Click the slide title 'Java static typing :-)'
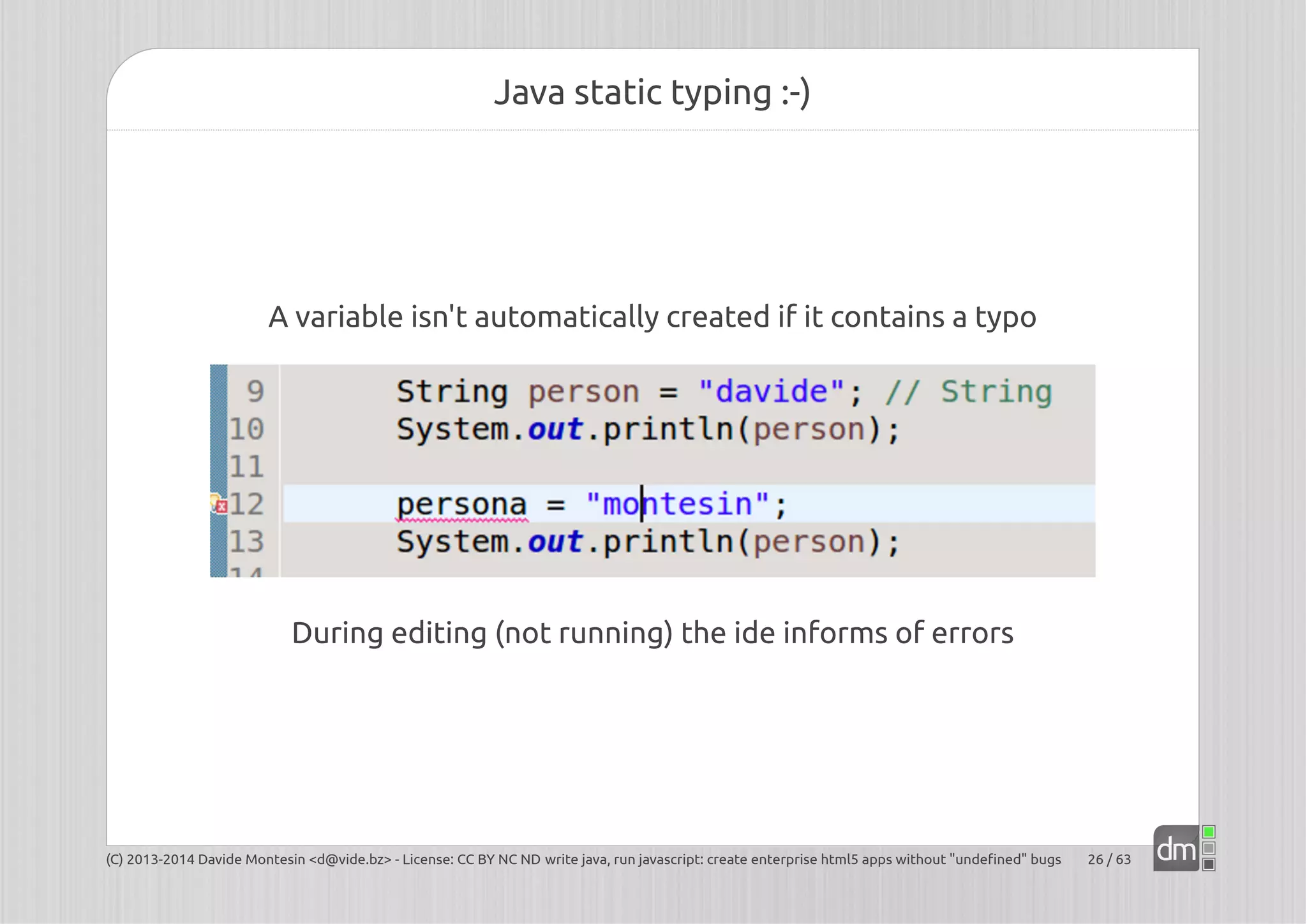Image resolution: width=1307 pixels, height=924 pixels. tap(652, 93)
